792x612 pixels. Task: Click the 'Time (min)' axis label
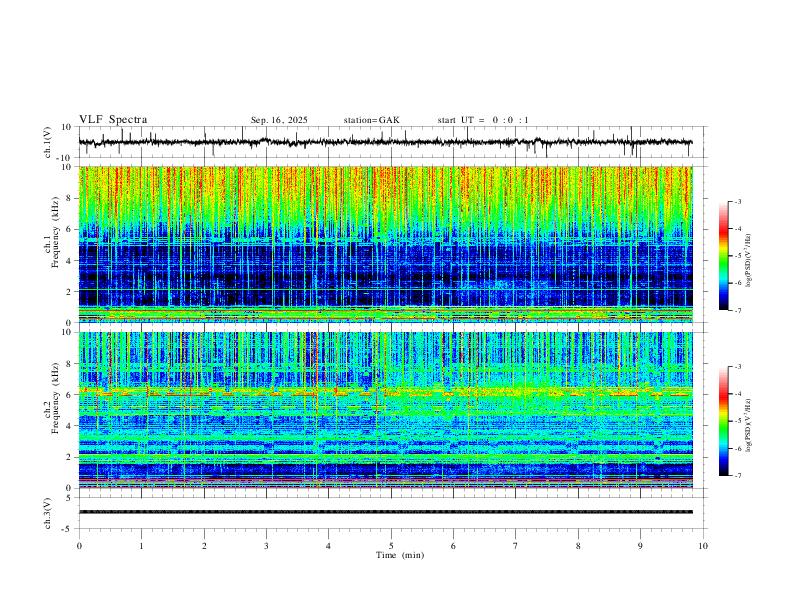(400, 555)
